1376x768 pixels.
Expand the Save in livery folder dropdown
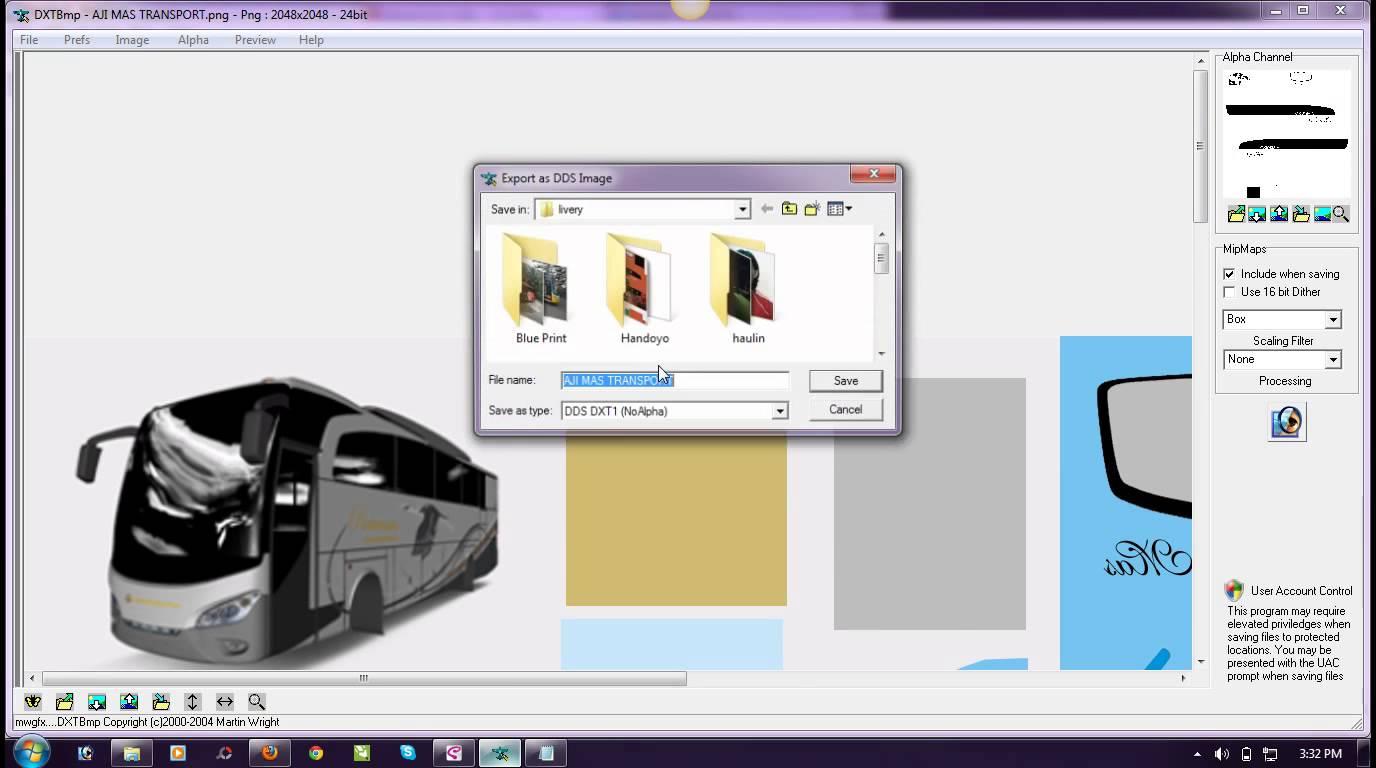[x=742, y=209]
